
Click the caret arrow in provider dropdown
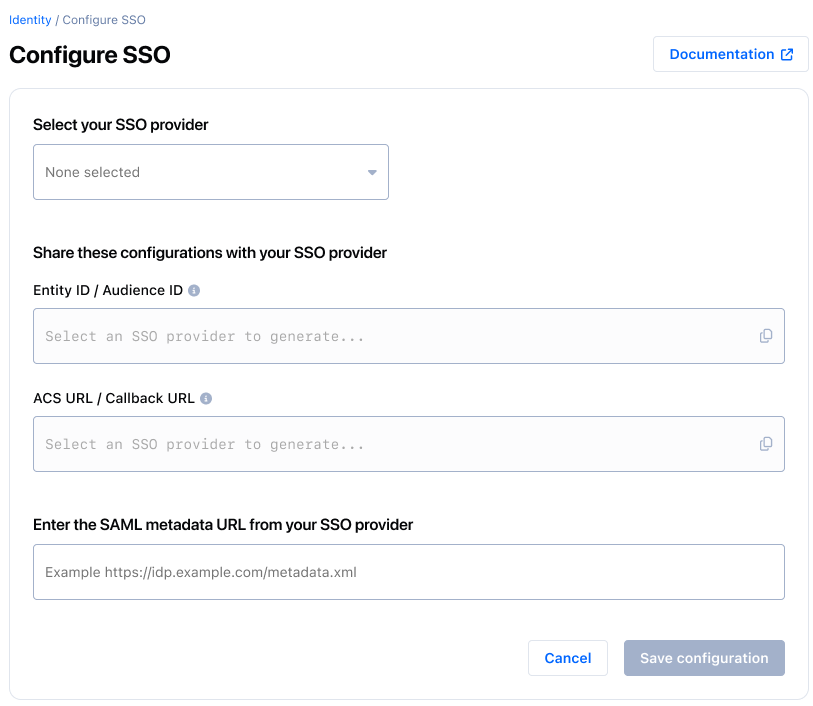(x=372, y=172)
